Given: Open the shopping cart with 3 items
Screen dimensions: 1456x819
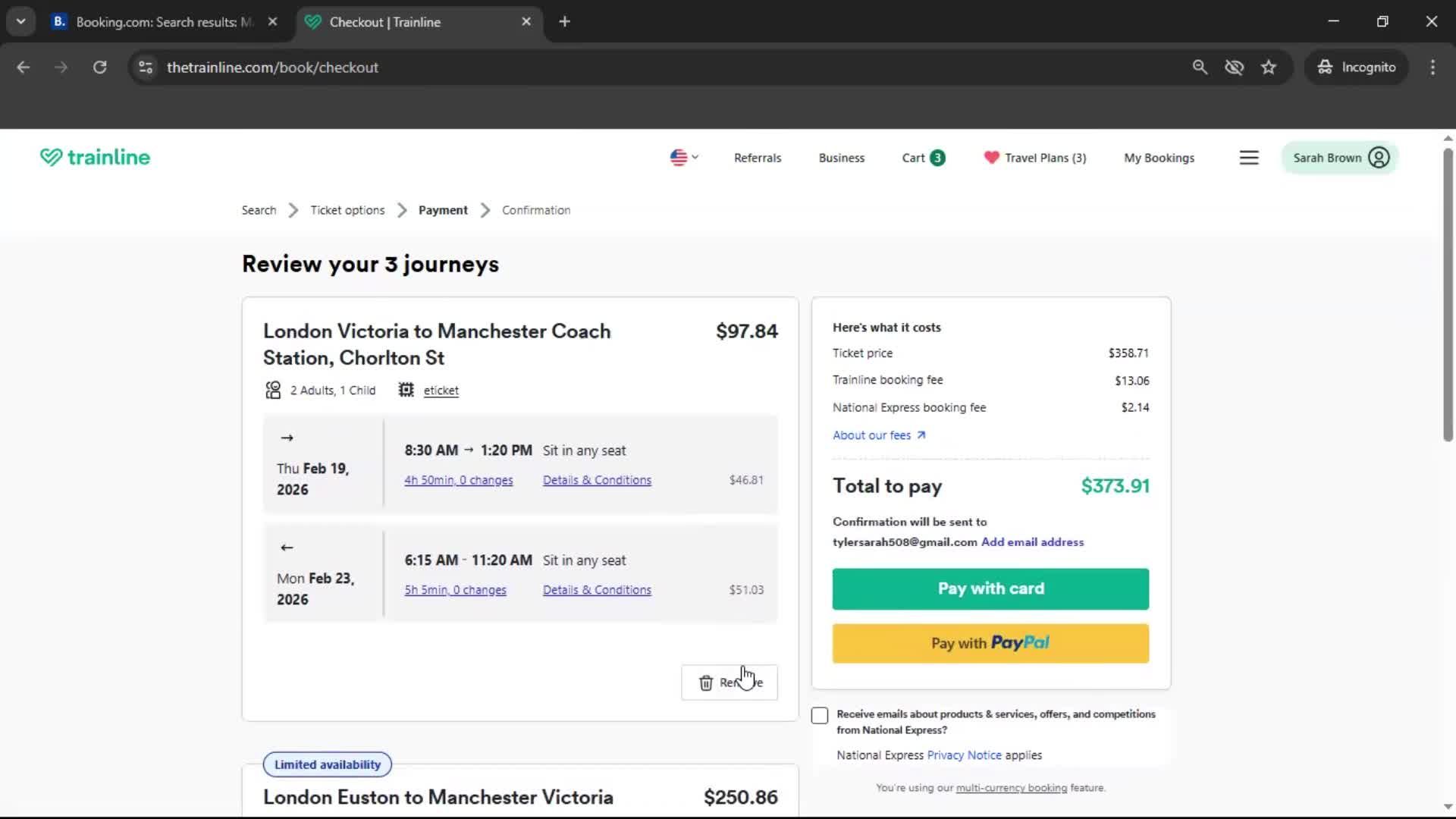Looking at the screenshot, I should pos(922,158).
